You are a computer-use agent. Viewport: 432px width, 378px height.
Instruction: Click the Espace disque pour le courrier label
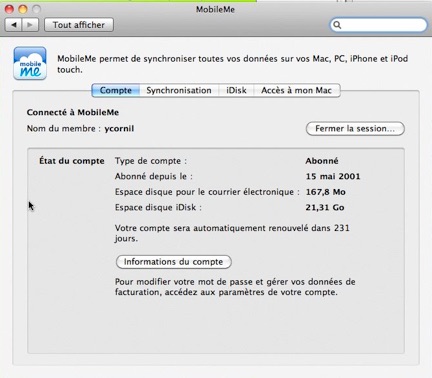click(x=207, y=192)
